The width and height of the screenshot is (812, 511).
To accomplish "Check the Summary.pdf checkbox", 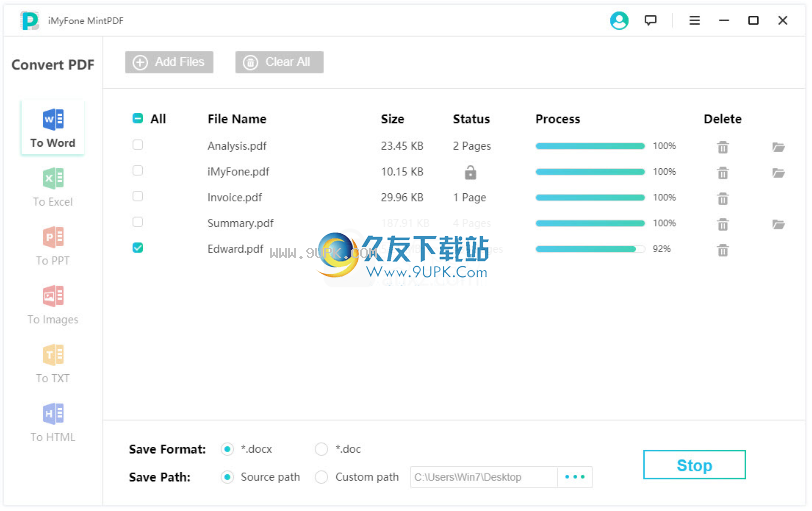I will click(138, 222).
